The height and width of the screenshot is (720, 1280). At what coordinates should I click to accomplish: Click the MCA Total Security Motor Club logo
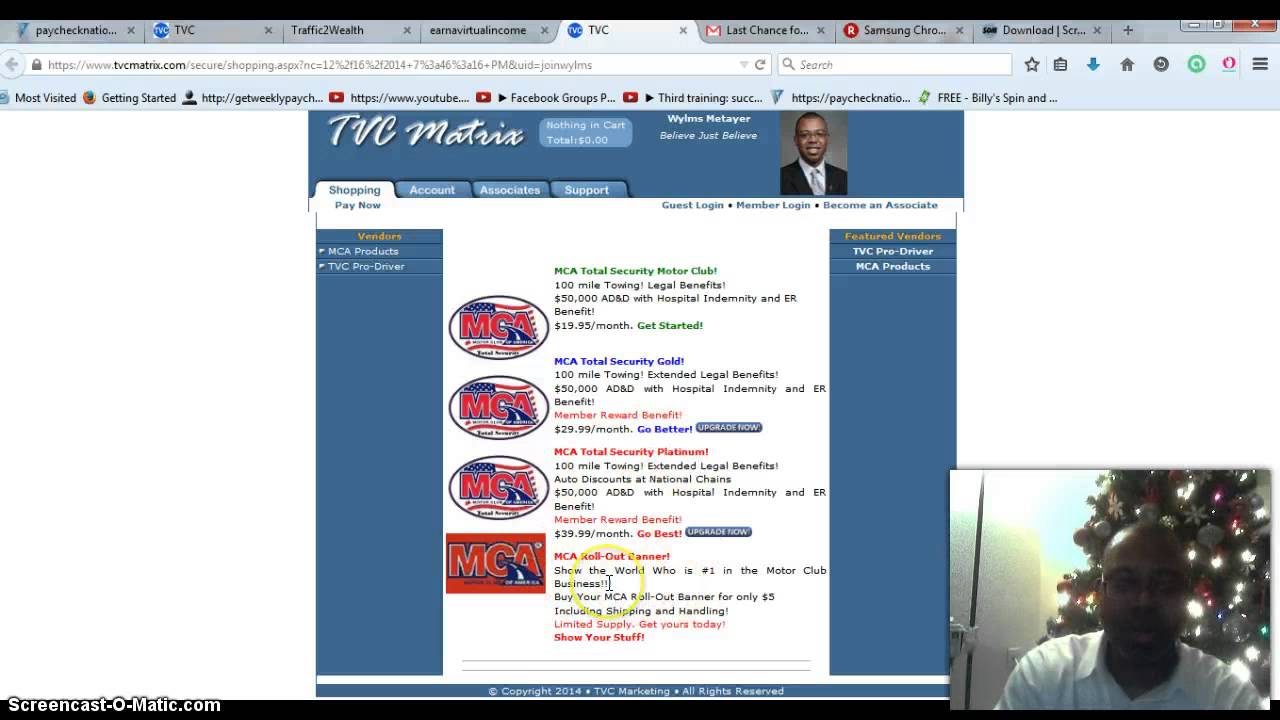tap(498, 327)
